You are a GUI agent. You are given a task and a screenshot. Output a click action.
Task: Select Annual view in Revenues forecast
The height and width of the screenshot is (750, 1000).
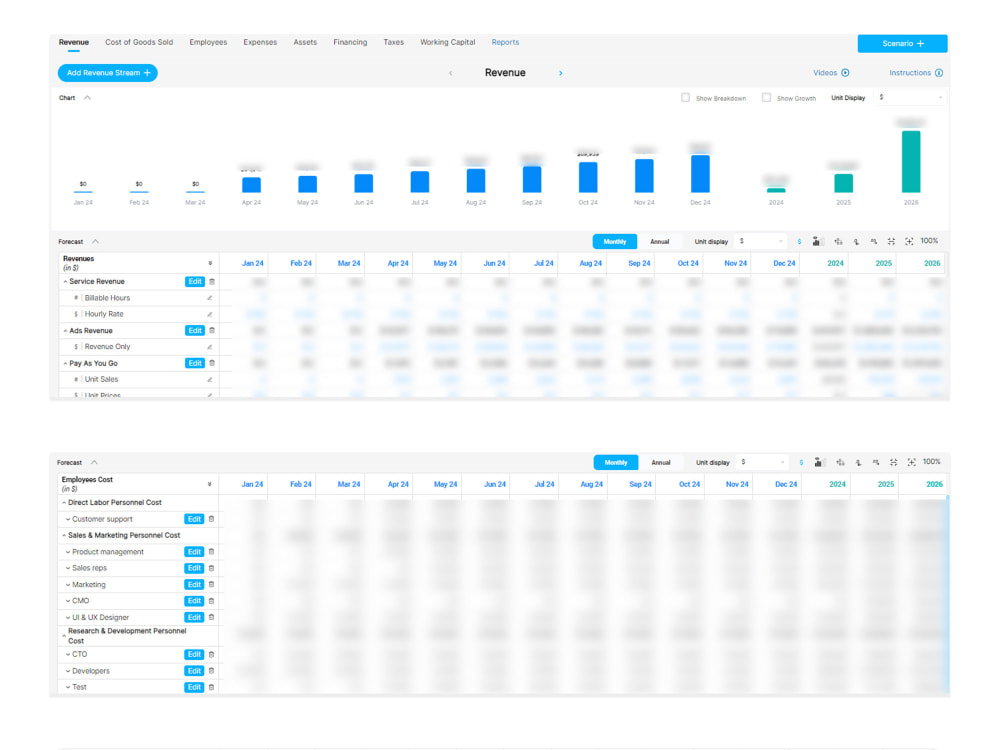click(x=659, y=242)
